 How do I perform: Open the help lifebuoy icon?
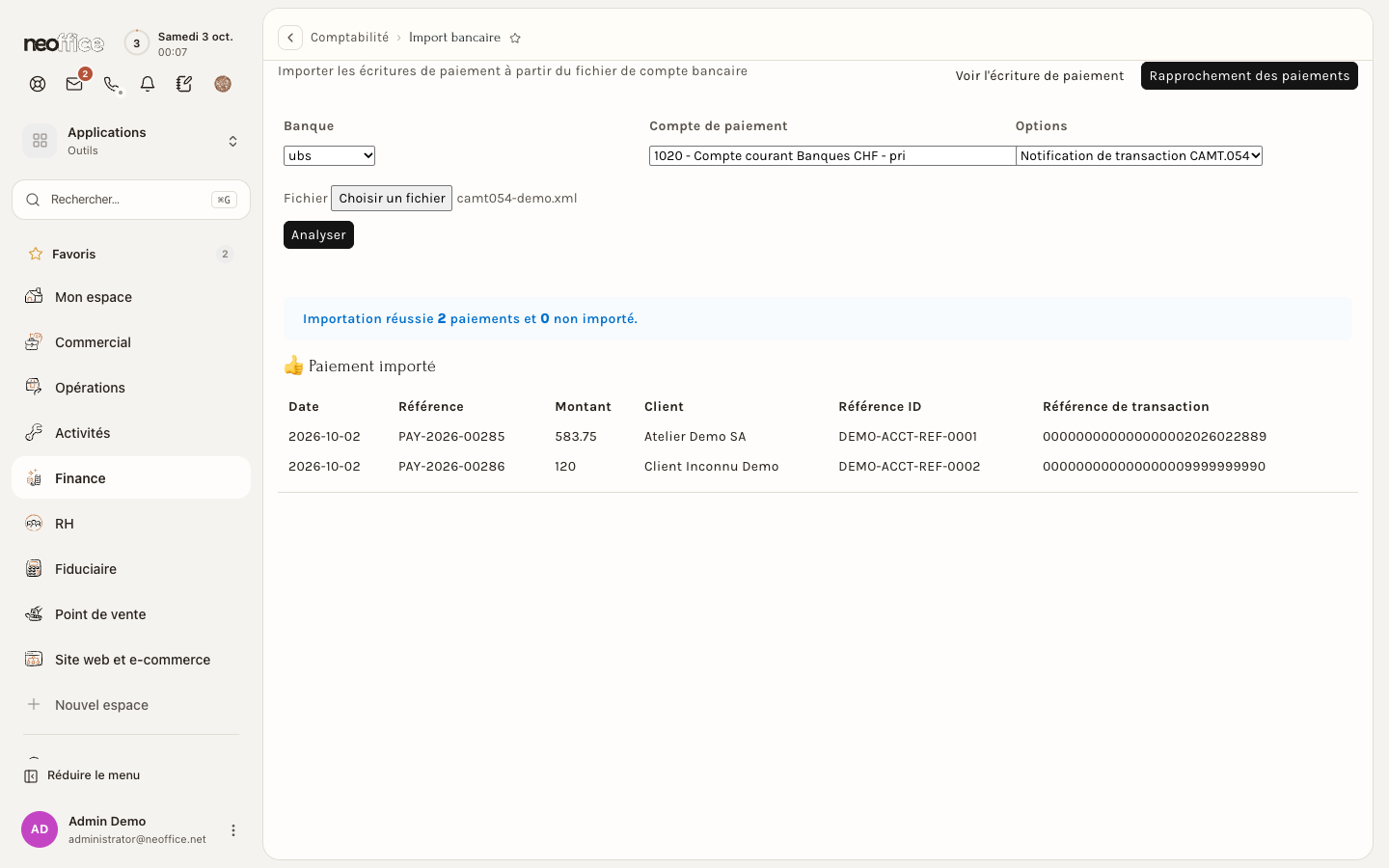38,84
